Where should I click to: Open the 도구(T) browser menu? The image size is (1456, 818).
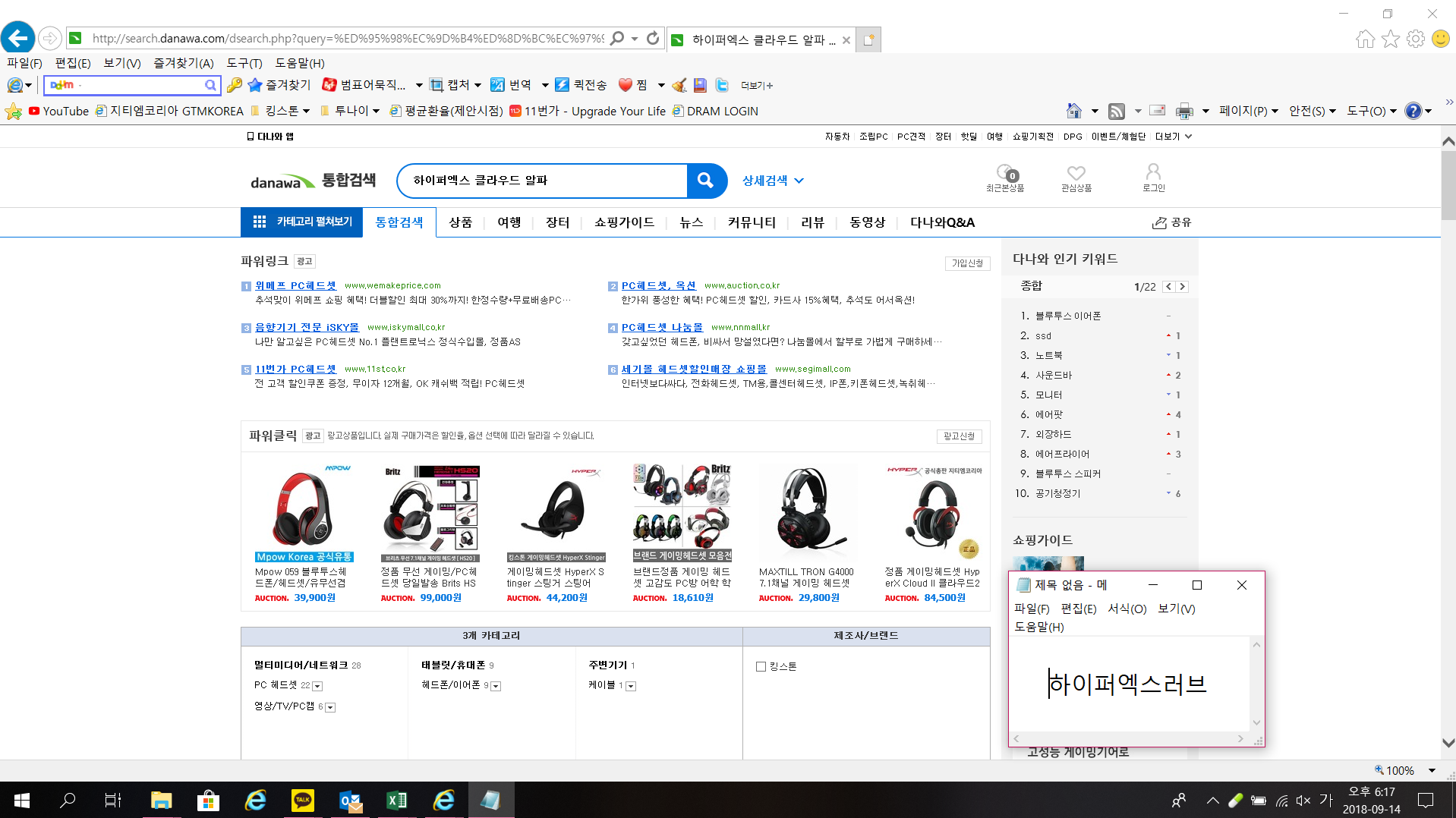tap(244, 63)
